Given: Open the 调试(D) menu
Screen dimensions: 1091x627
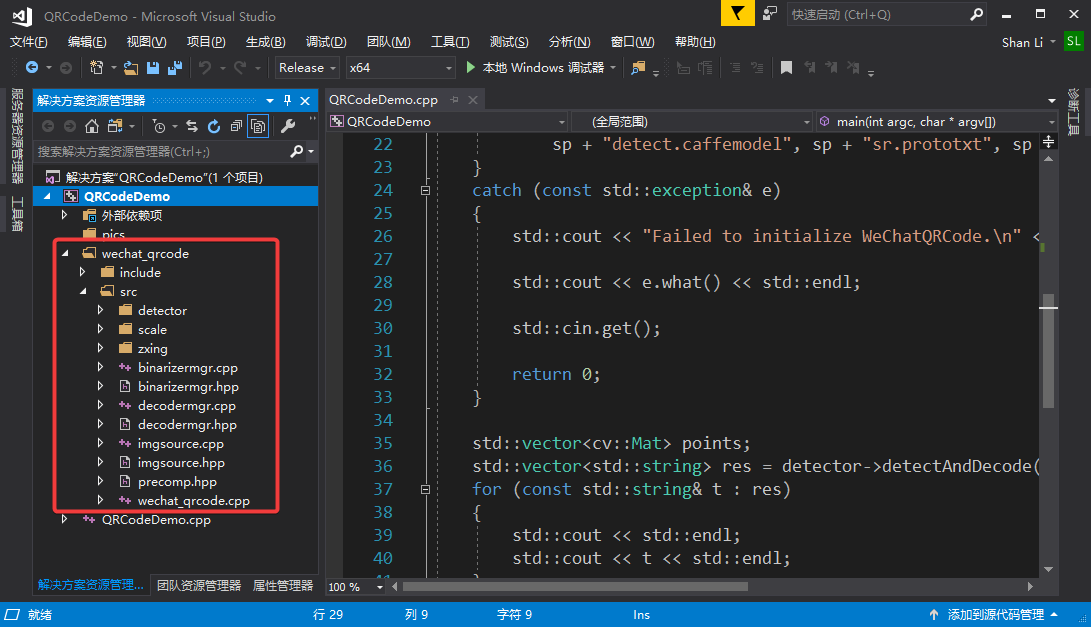Looking at the screenshot, I should click(326, 42).
